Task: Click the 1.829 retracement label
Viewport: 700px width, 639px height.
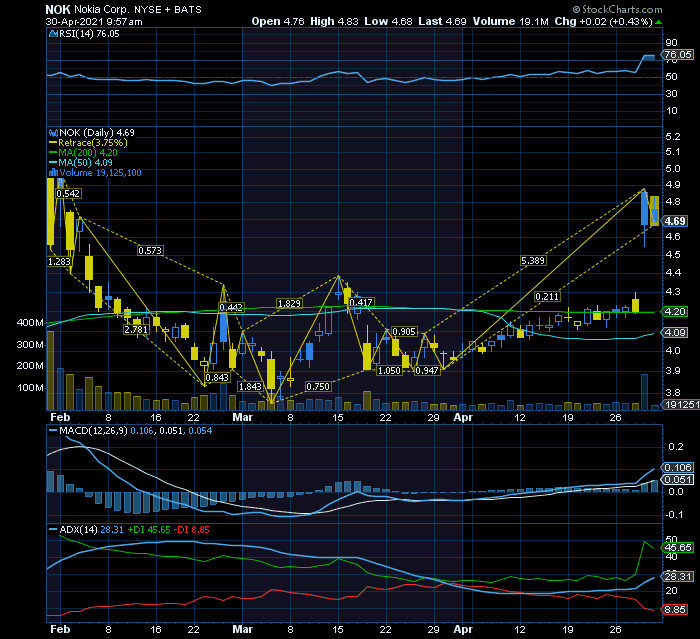Action: (289, 304)
